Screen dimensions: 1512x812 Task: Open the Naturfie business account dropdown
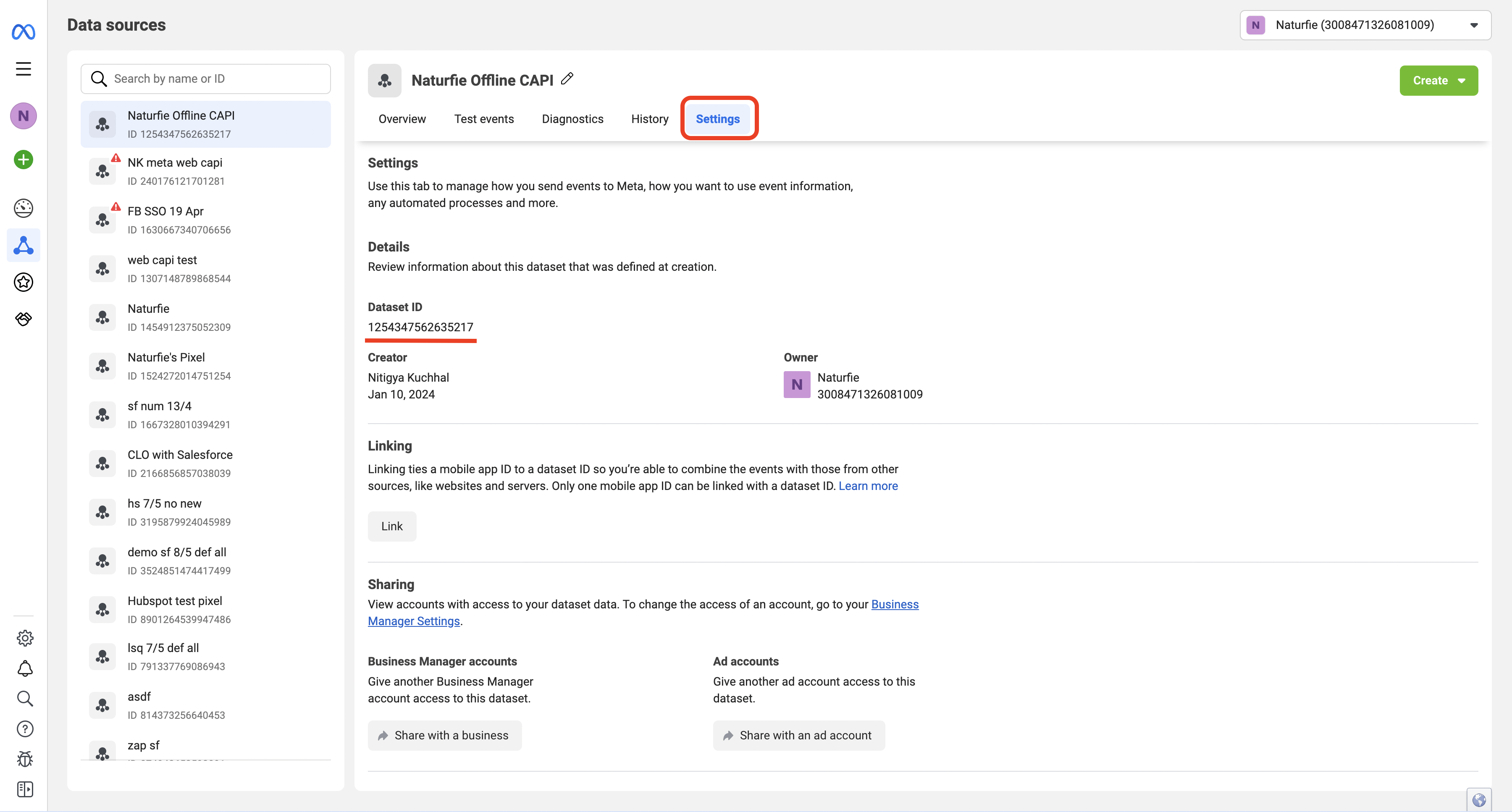point(1365,25)
